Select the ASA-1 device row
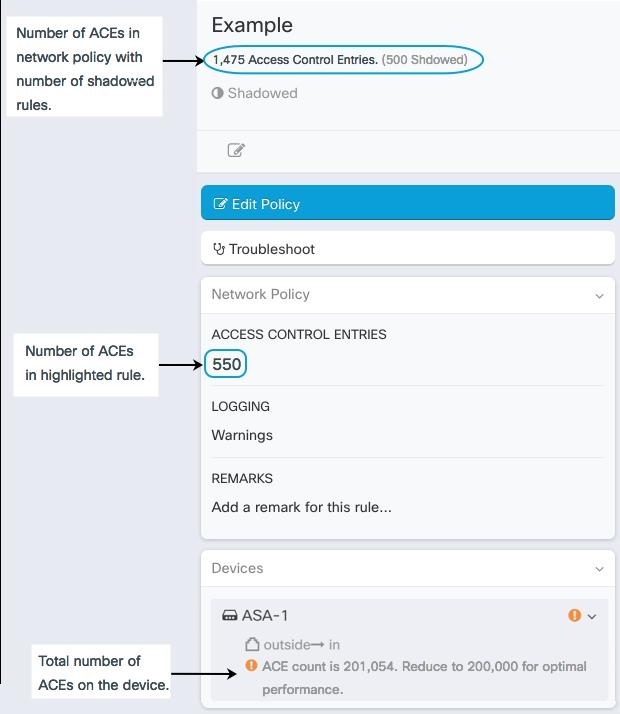620x714 pixels. [400, 616]
